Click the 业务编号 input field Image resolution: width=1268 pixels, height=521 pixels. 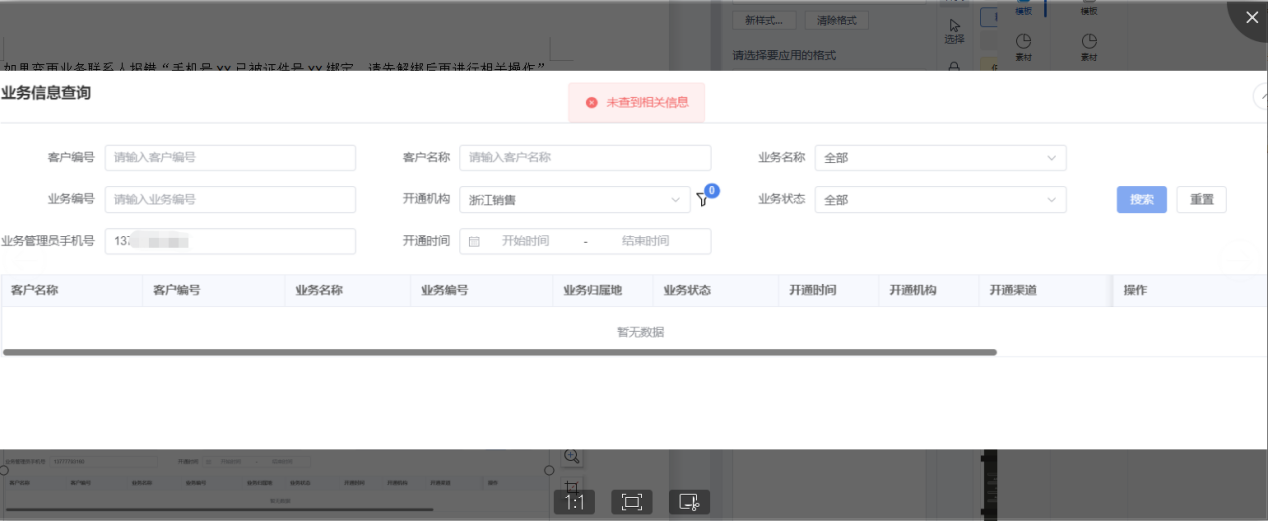click(x=230, y=200)
